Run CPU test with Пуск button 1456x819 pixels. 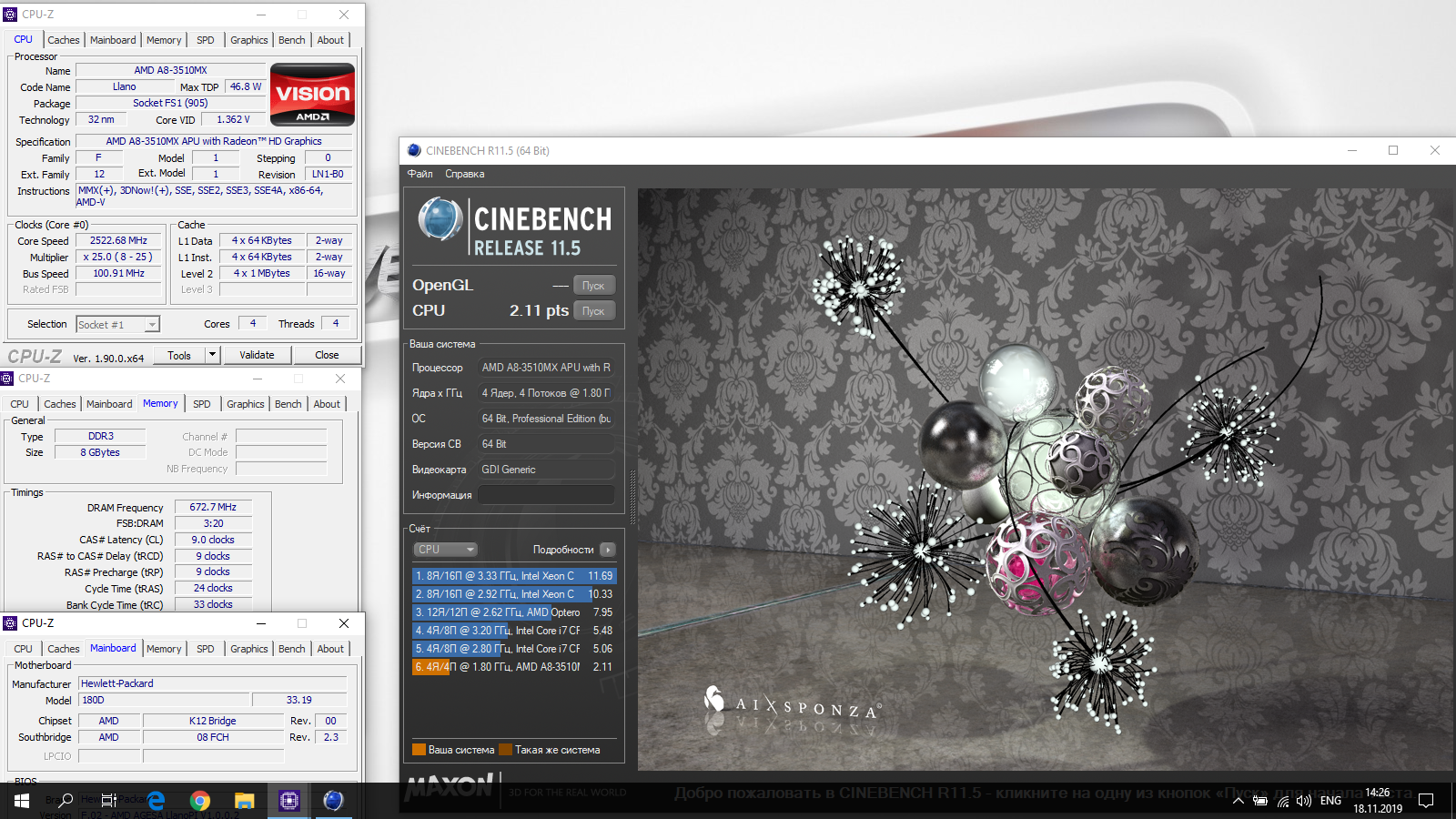point(593,311)
